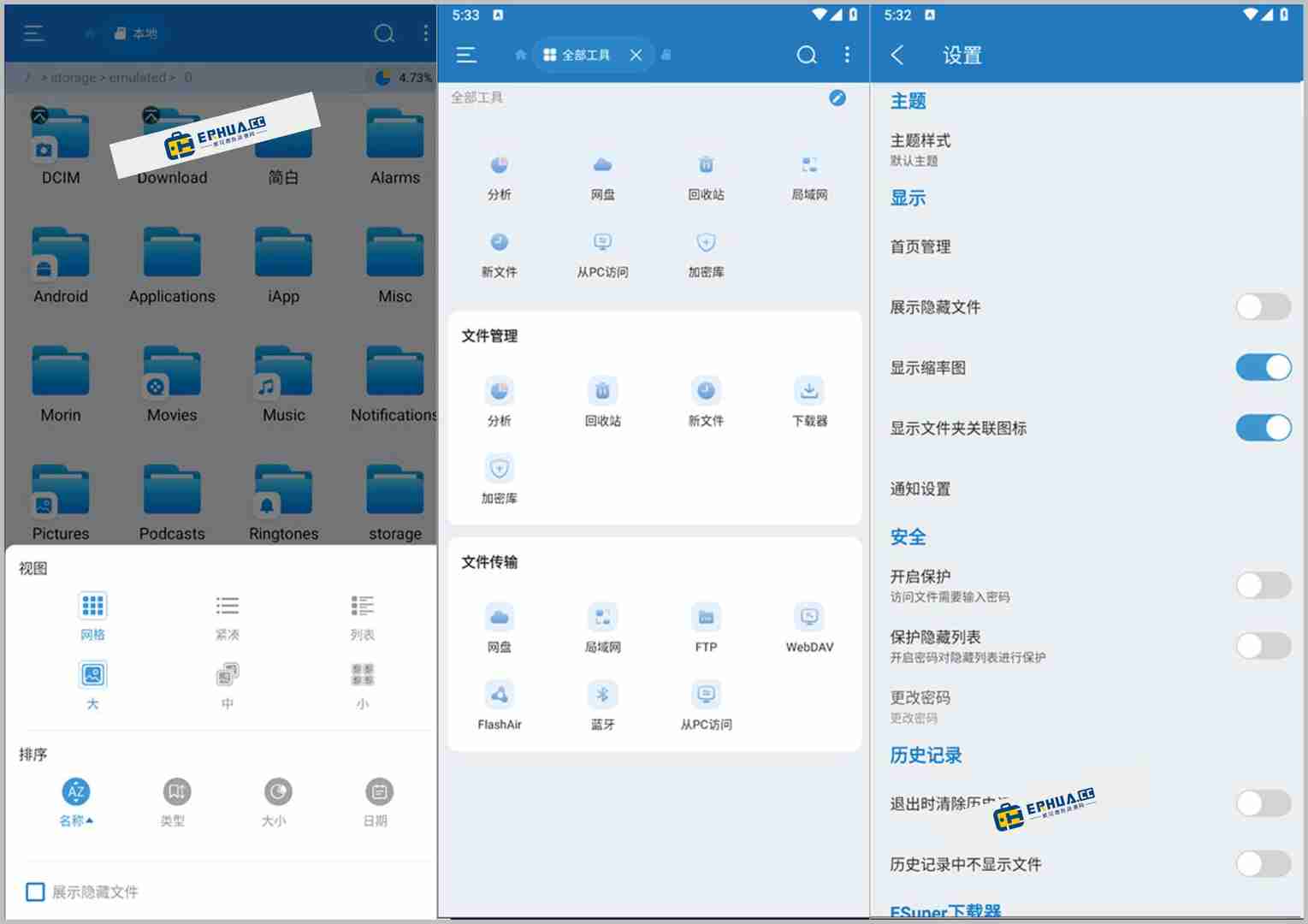Open 主页管理 homepage management settings

pyautogui.click(x=920, y=246)
